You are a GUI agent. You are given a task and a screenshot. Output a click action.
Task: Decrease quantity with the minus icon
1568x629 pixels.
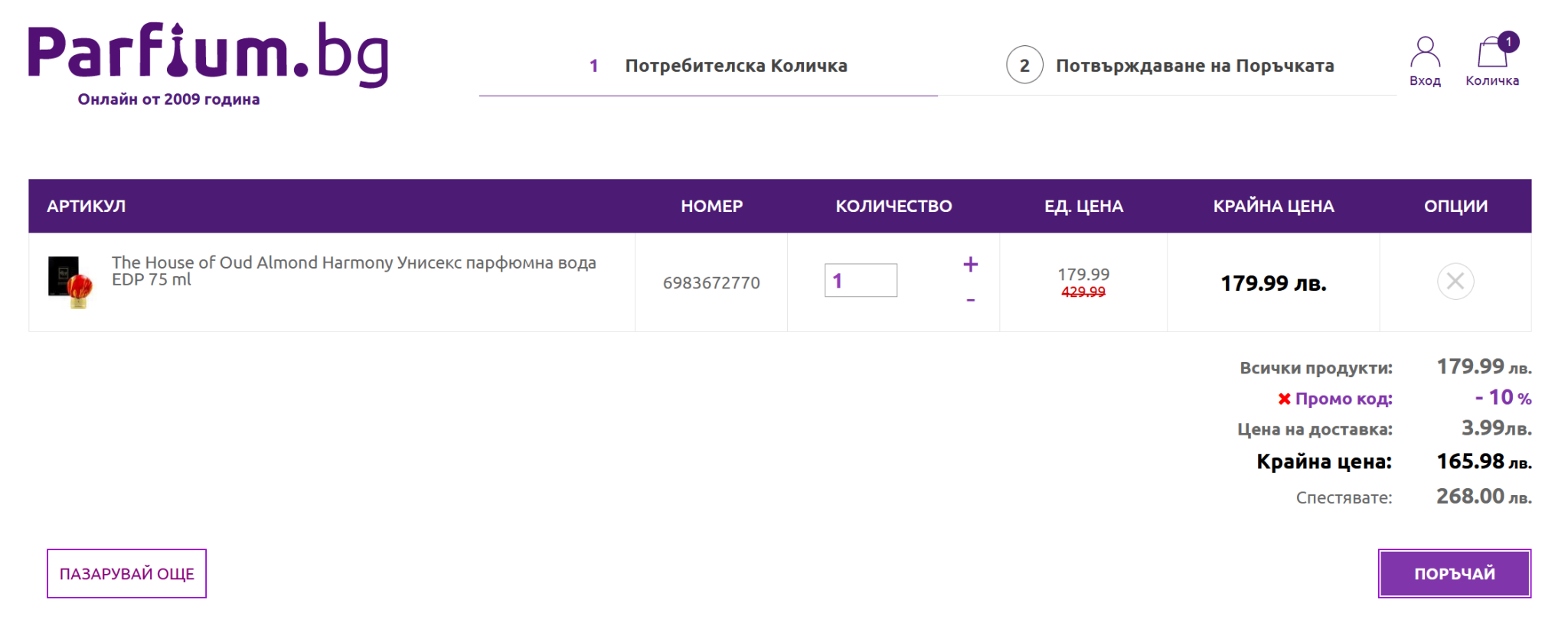point(970,300)
